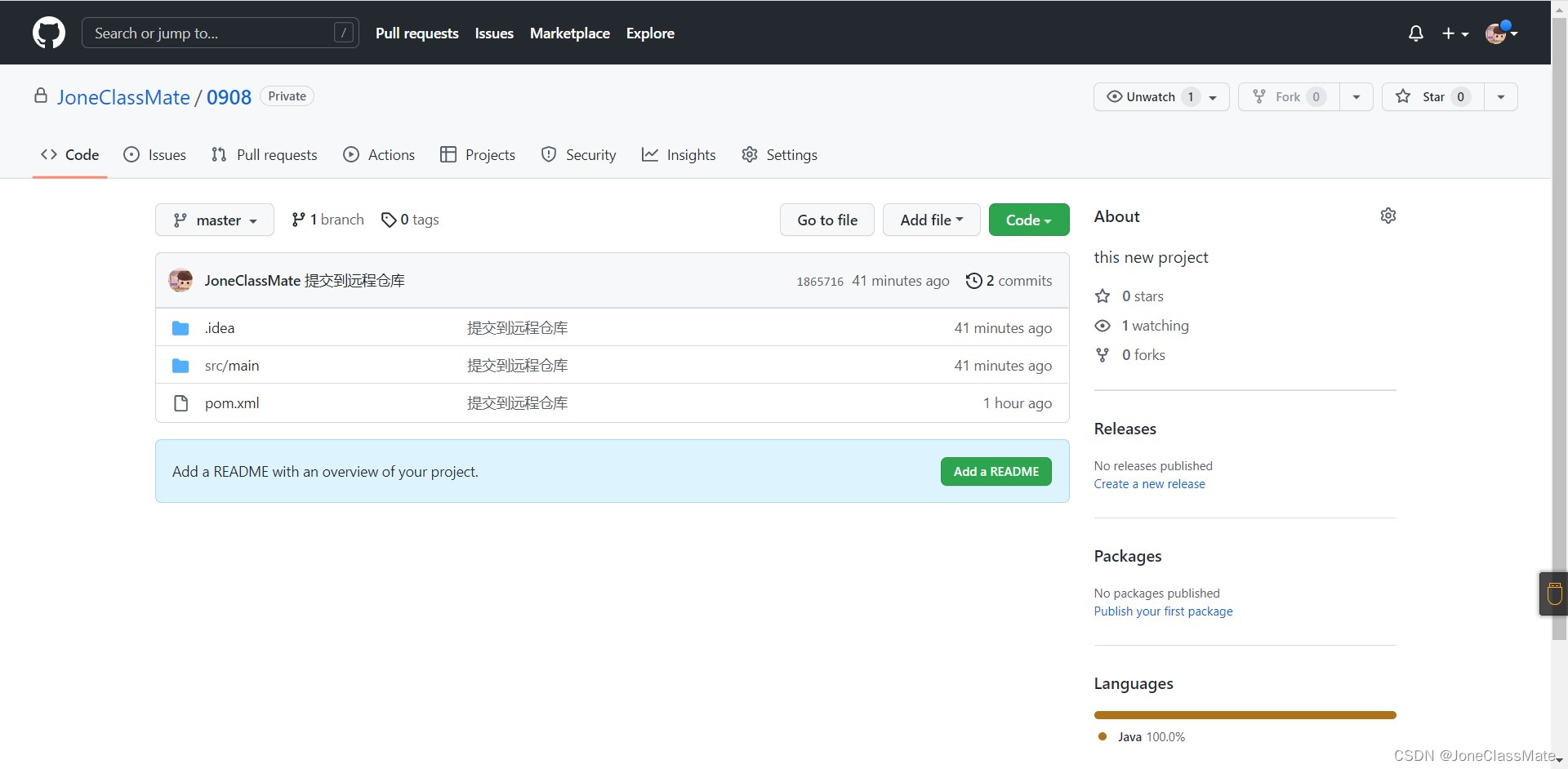Click the Java 100.0% language entry

coord(1143,737)
